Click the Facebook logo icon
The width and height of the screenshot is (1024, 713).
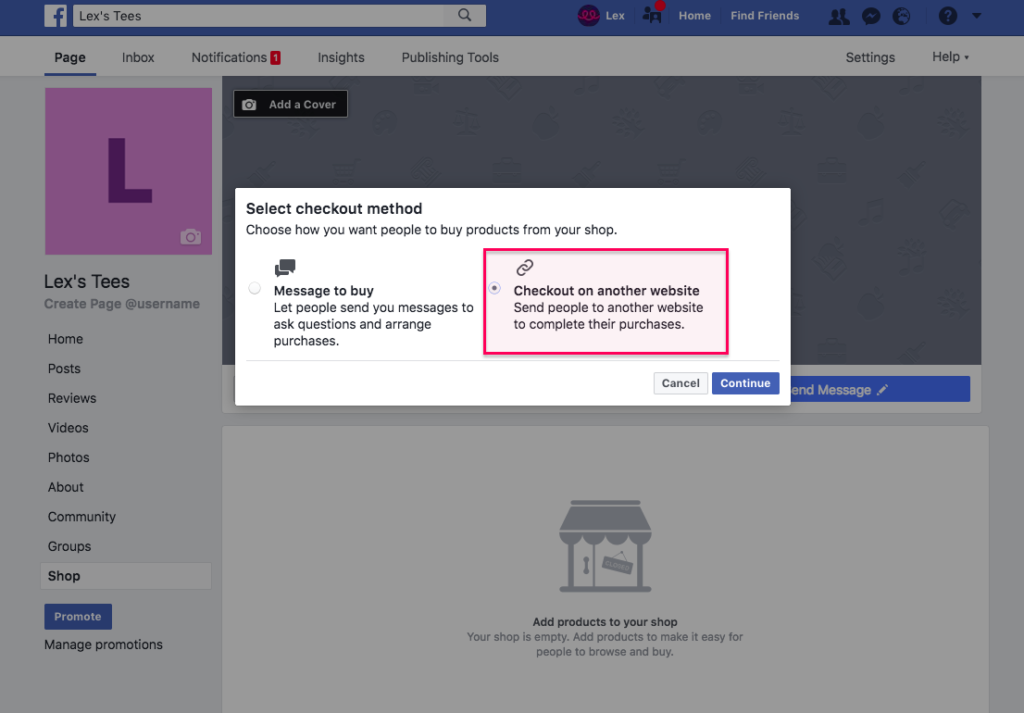tap(56, 16)
